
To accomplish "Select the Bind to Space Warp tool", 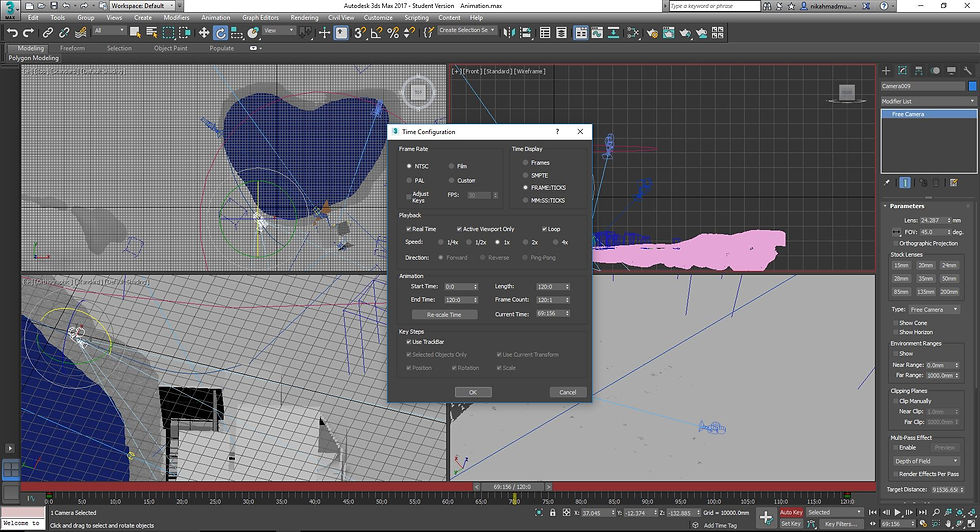I will pyautogui.click(x=81, y=33).
